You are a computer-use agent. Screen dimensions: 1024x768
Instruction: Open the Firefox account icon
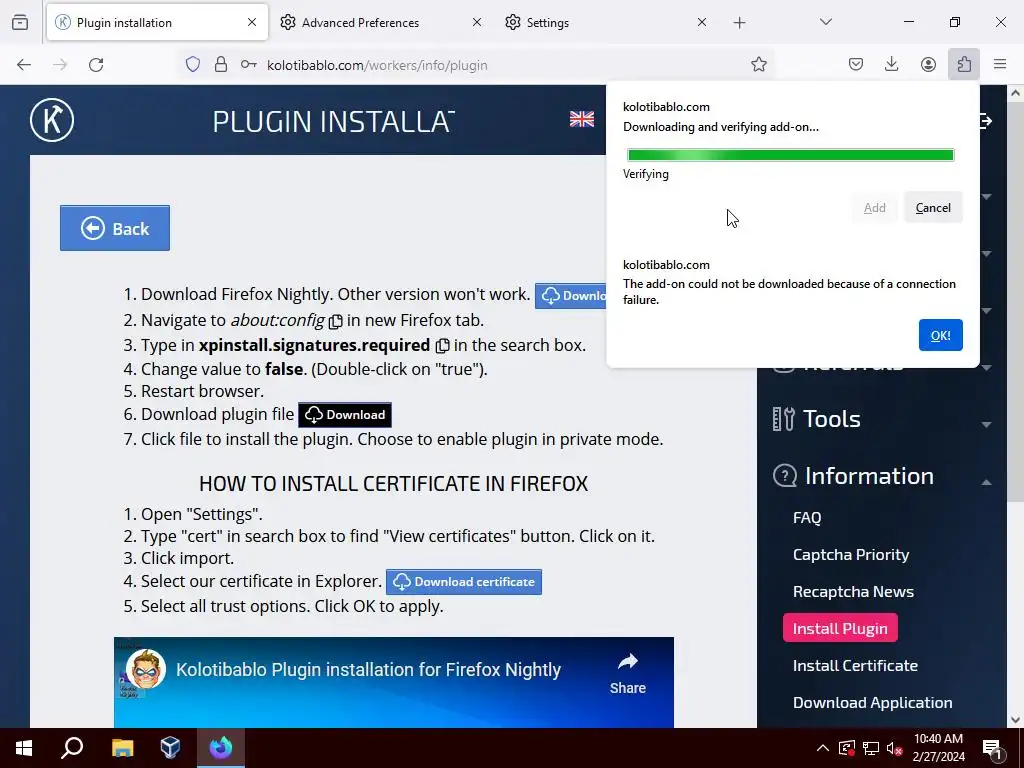pos(928,65)
